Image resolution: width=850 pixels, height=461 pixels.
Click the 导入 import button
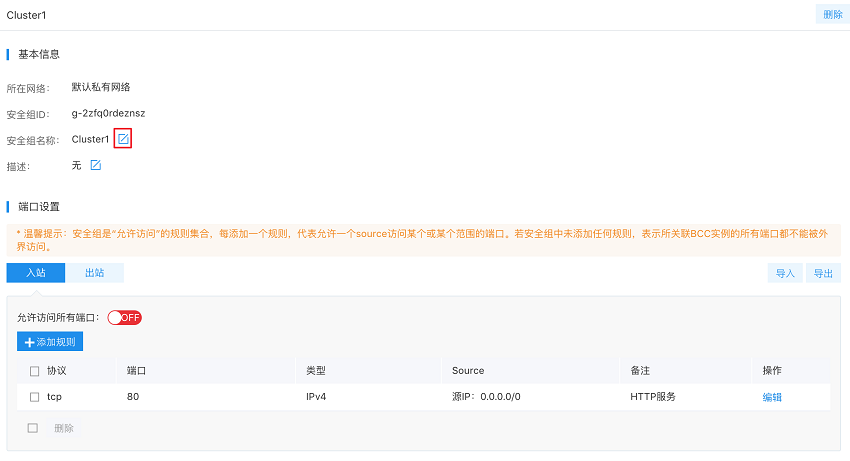point(785,273)
